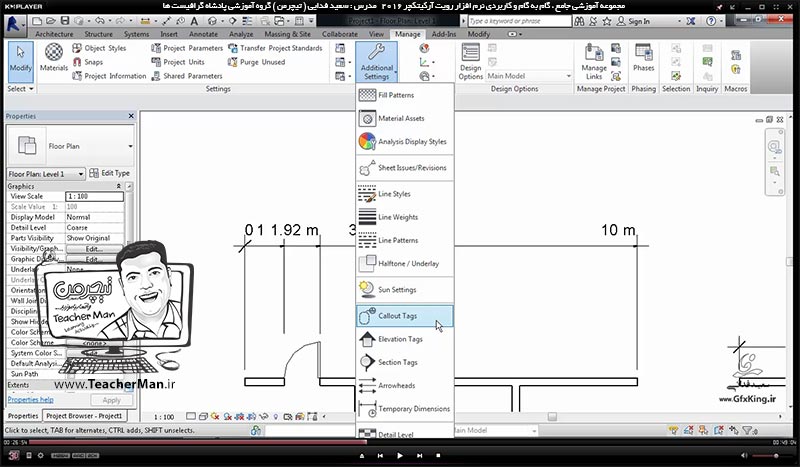This screenshot has height=467, width=800.
Task: Switch to the Massing & Site tab
Action: 287,34
